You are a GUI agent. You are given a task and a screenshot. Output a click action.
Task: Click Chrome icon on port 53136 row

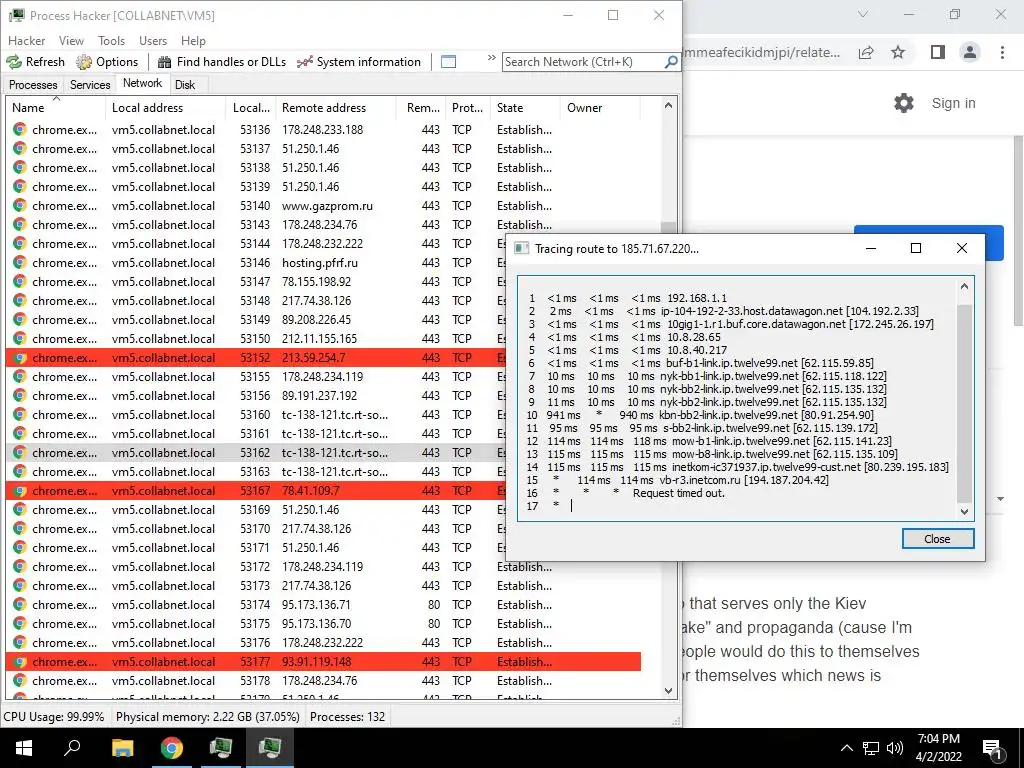pos(20,129)
